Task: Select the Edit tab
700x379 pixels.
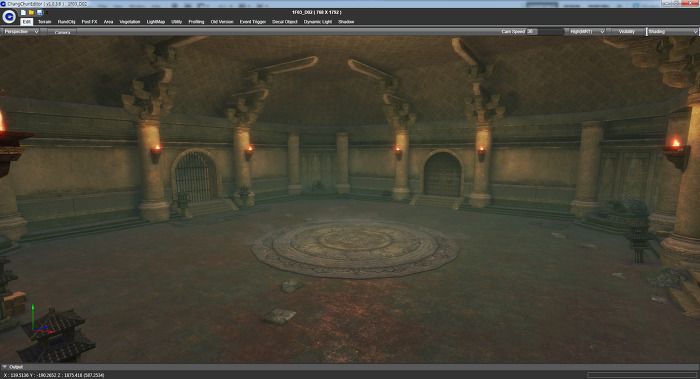Action: pyautogui.click(x=27, y=21)
